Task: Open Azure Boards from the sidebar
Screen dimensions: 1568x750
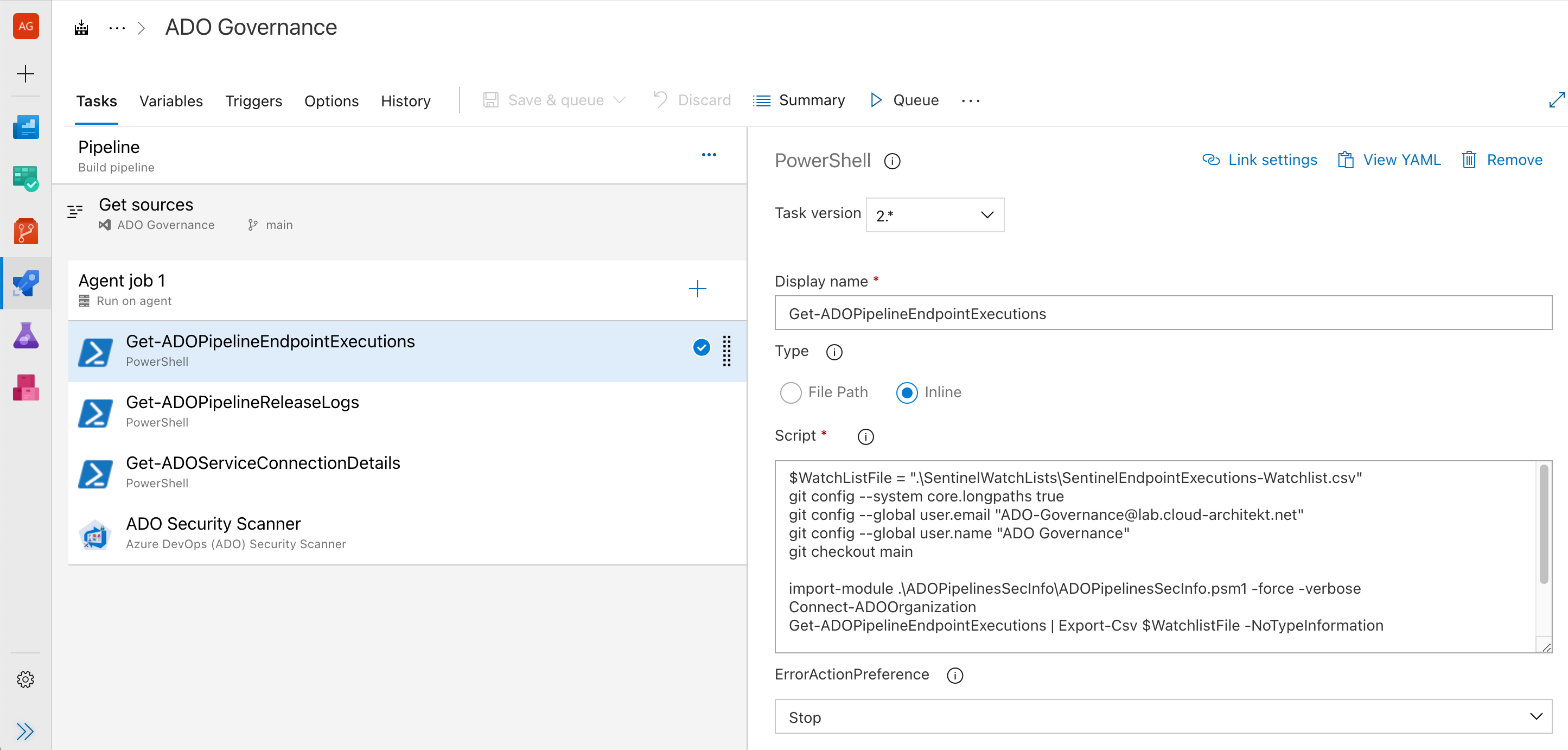Action: [x=26, y=180]
